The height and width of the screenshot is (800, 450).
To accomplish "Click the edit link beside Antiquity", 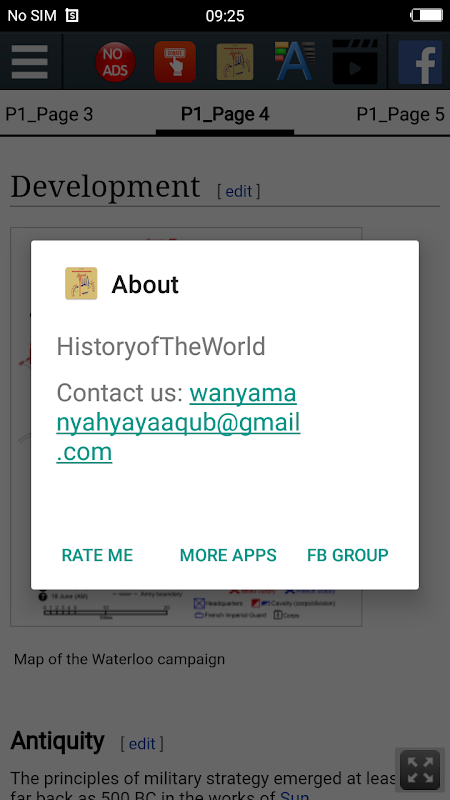I will 142,744.
